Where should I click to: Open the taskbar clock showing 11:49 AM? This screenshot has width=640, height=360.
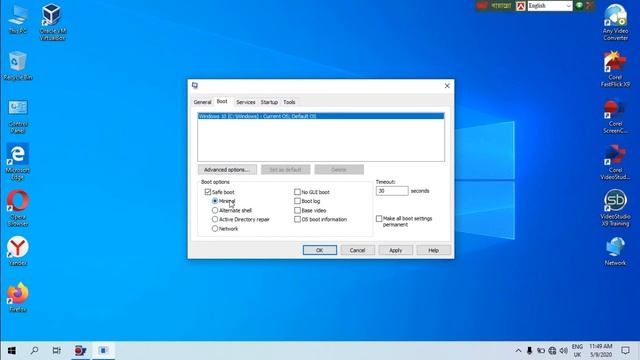pyautogui.click(x=600, y=351)
